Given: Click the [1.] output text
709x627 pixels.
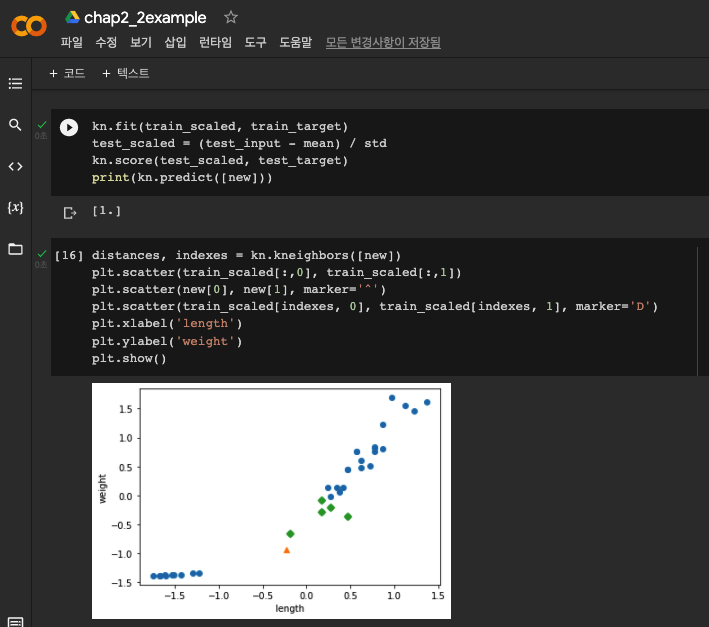Looking at the screenshot, I should tap(107, 211).
